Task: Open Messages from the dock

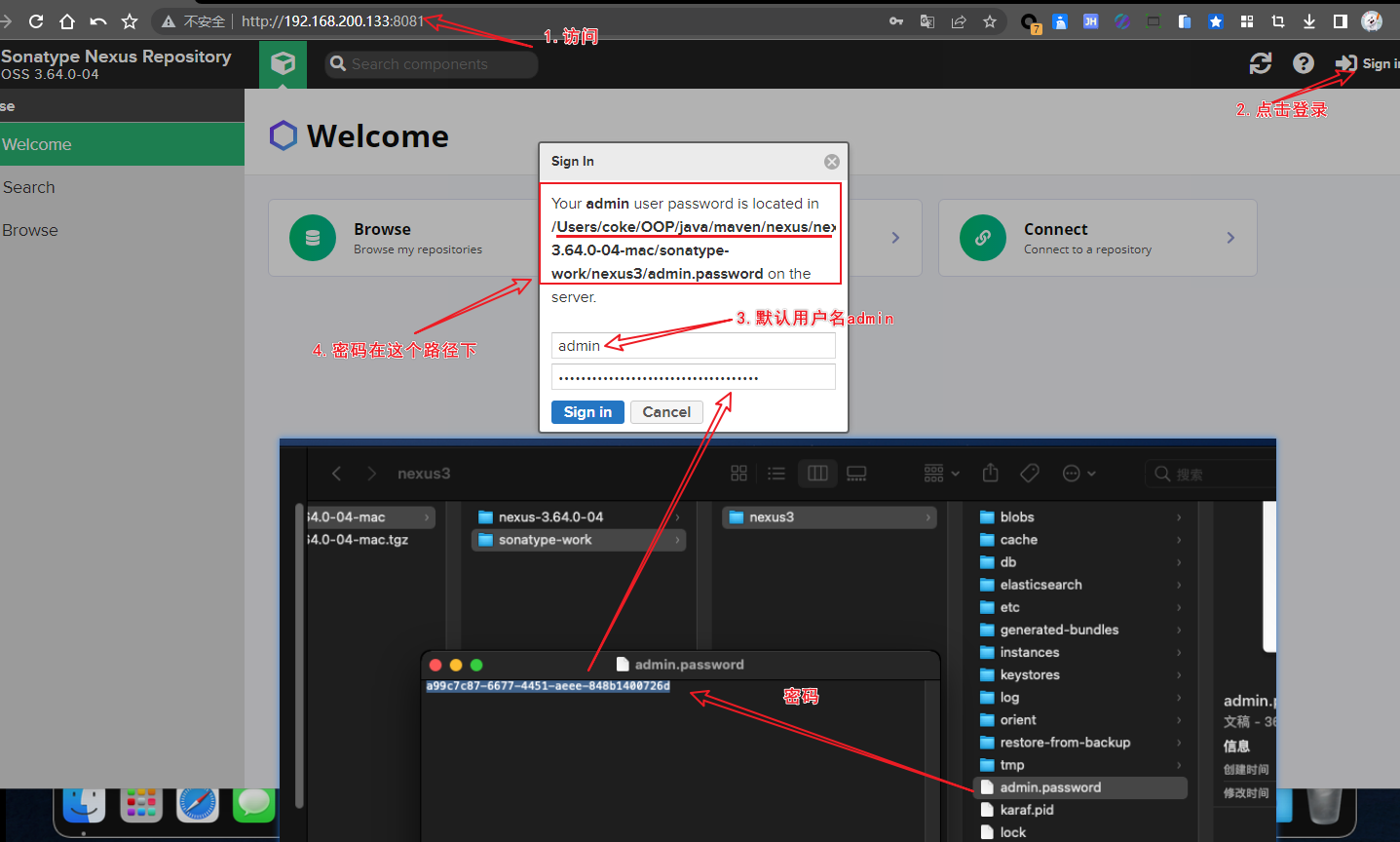Action: pos(254,803)
